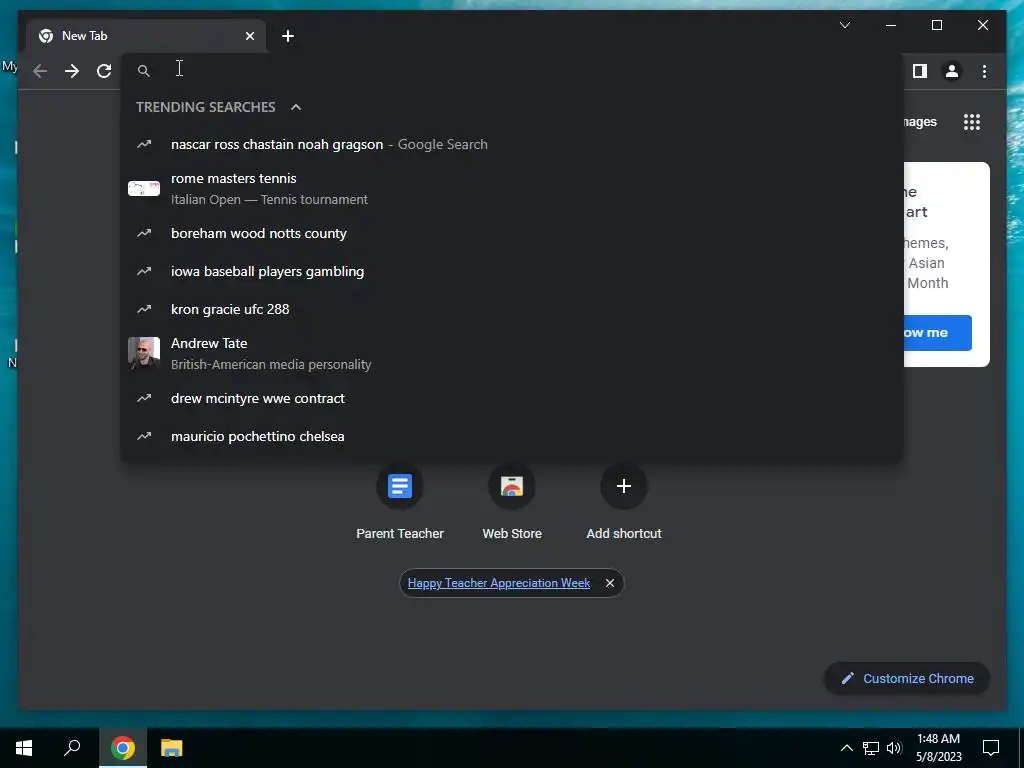Open the Google apps grid

click(x=972, y=122)
